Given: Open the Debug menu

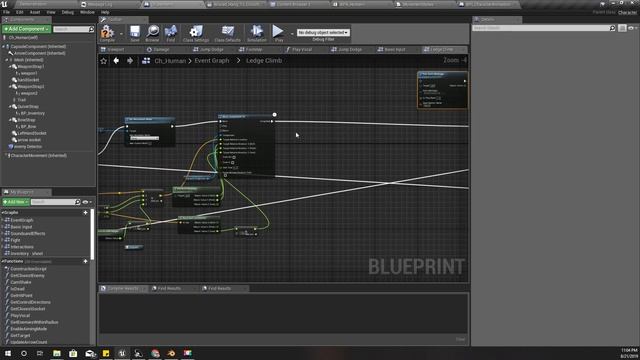Looking at the screenshot, I should [x=68, y=12].
